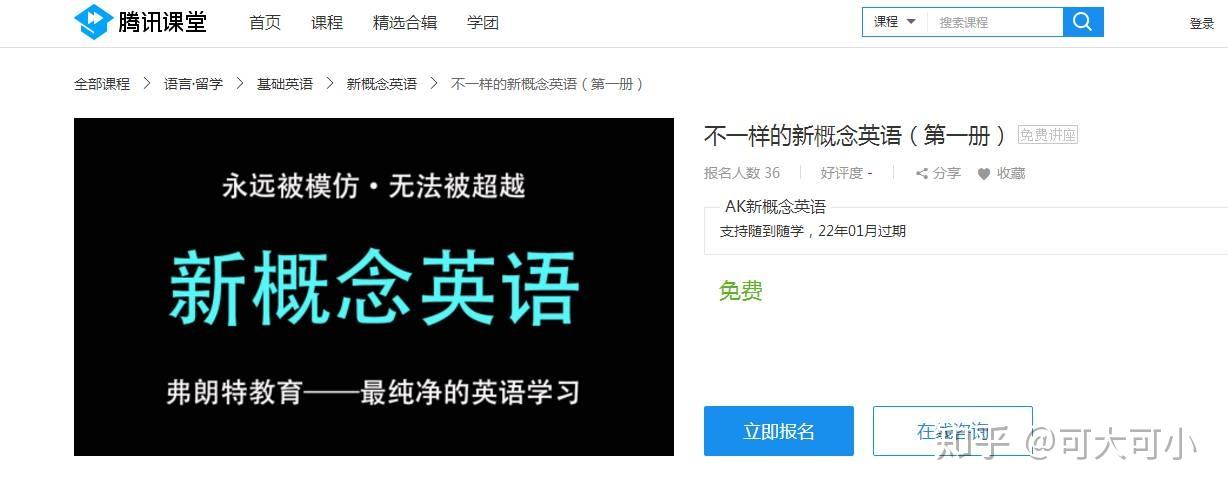This screenshot has width=1228, height=493.
Task: Click the 立即报名 button
Action: [779, 431]
